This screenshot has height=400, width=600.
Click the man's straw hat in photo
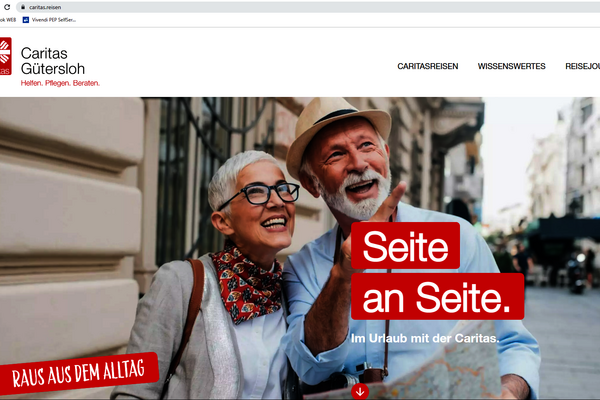337,130
